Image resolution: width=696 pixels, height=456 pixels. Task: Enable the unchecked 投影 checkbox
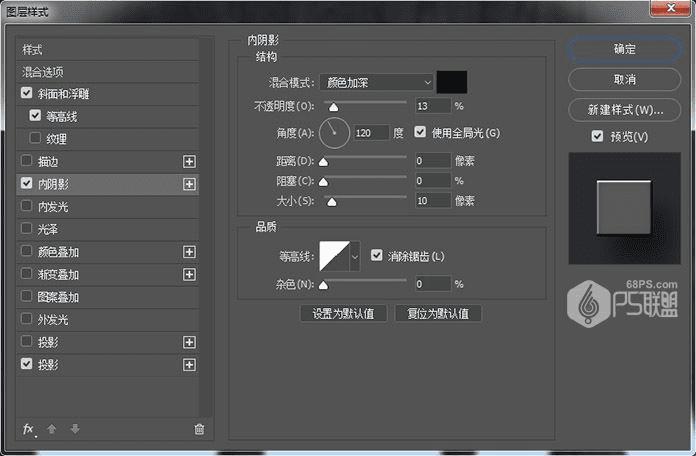point(27,341)
